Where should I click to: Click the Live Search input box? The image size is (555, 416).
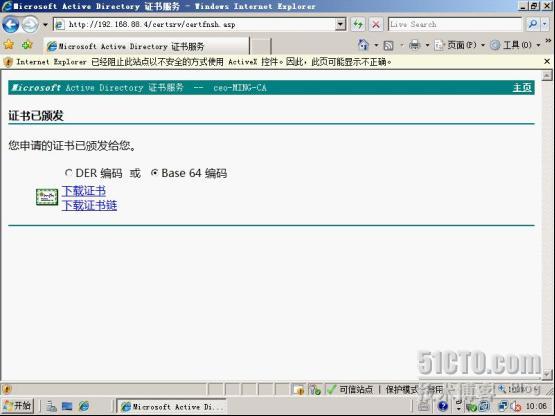455,24
